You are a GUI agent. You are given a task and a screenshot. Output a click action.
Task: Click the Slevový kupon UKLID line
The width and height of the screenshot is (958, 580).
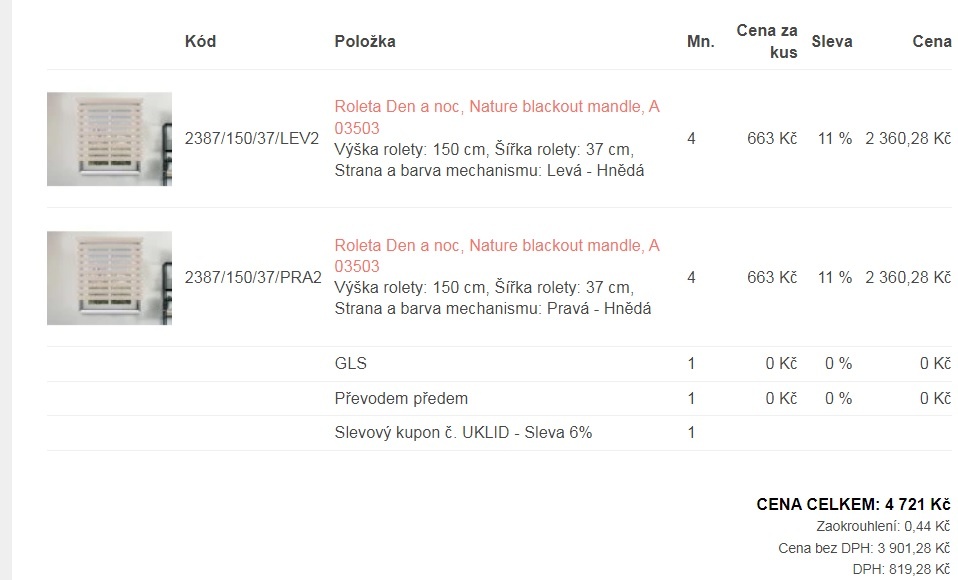(x=463, y=433)
